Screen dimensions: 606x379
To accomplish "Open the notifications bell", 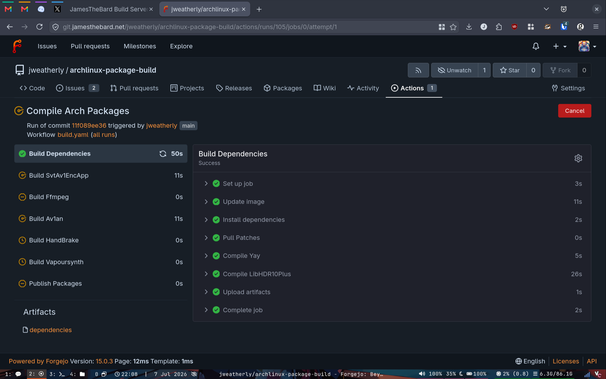I will (535, 46).
